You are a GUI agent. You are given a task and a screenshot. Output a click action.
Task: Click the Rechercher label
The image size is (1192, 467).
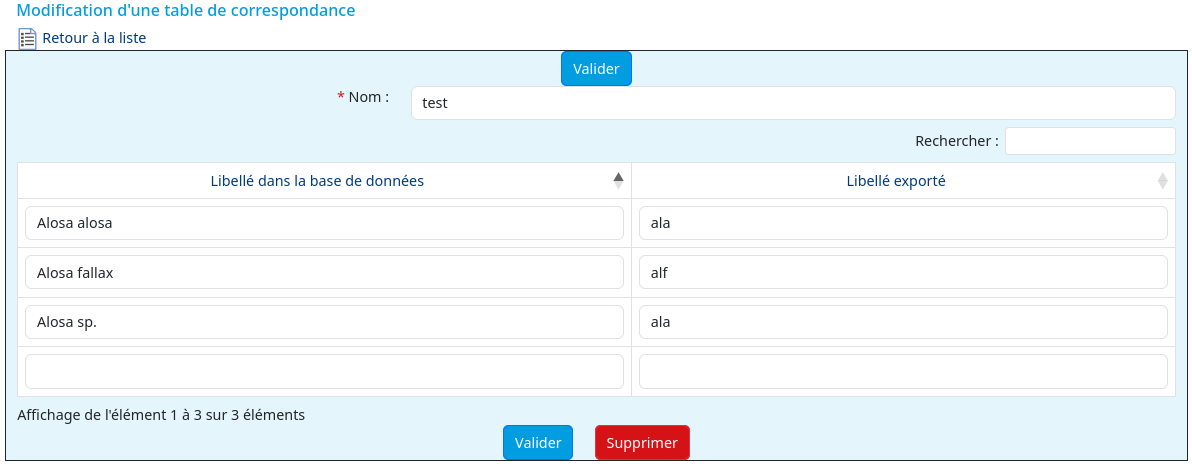coord(957,141)
